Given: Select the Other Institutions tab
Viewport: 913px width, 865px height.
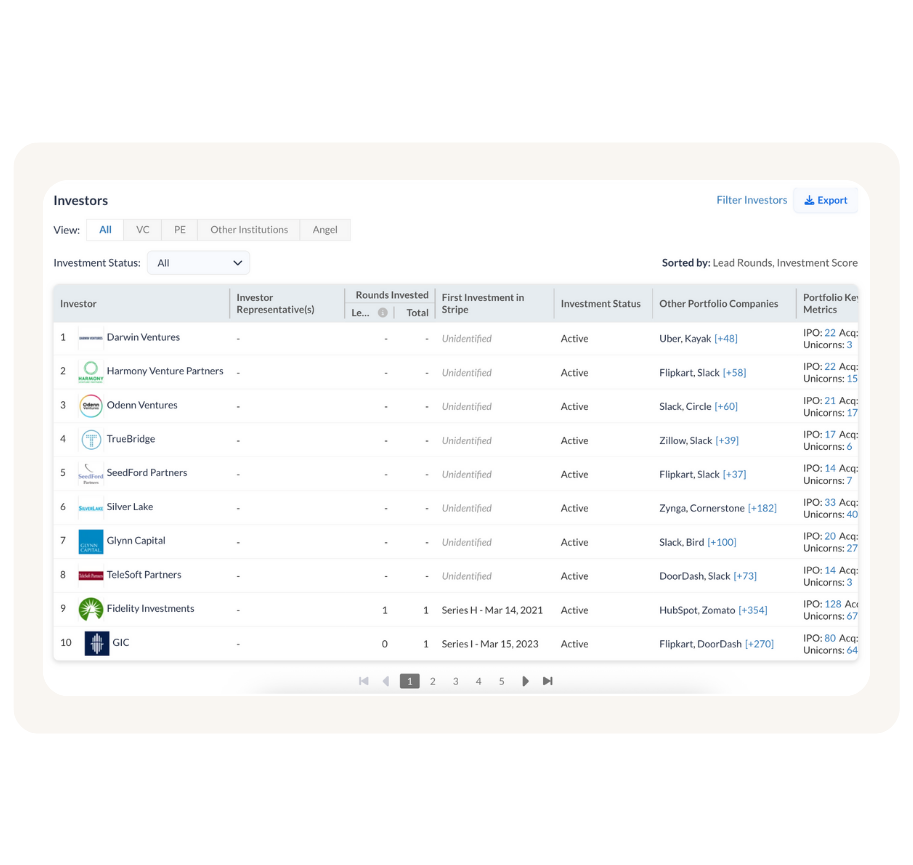Looking at the screenshot, I should [x=249, y=230].
